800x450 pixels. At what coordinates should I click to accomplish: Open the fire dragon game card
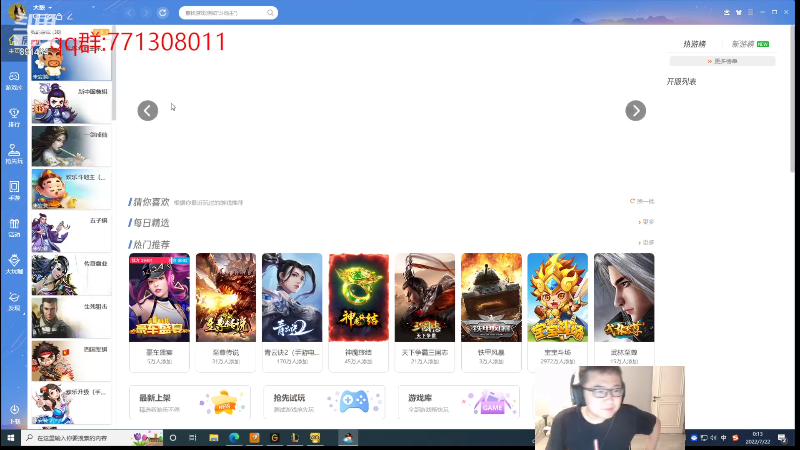pos(226,312)
